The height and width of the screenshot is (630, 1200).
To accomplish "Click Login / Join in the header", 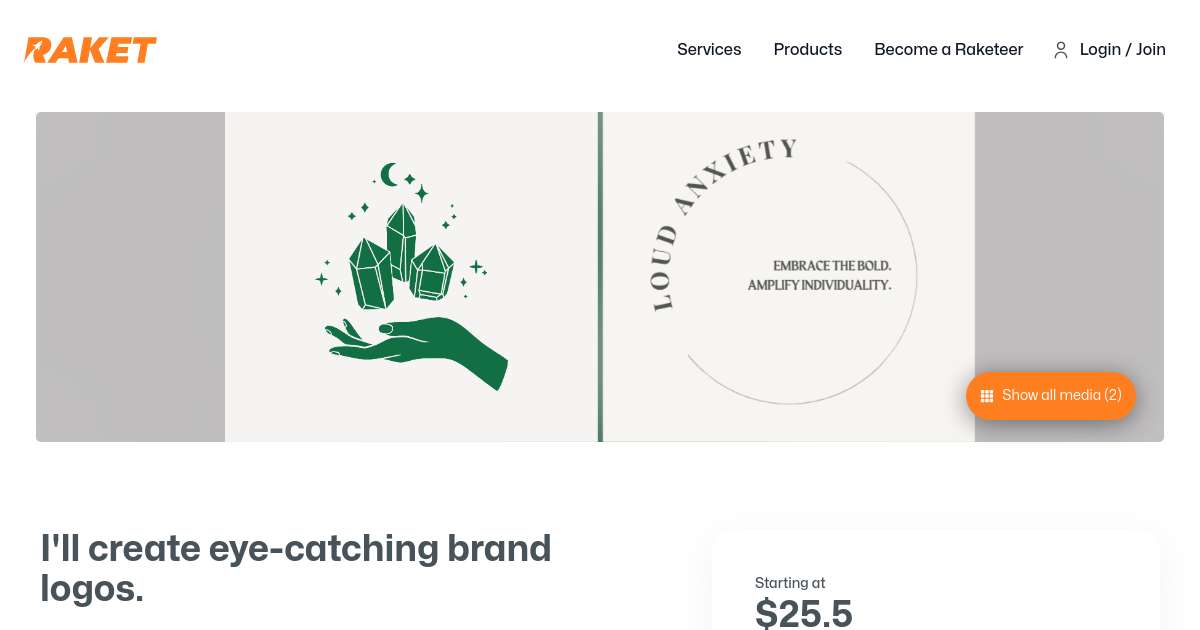I will coord(1122,49).
